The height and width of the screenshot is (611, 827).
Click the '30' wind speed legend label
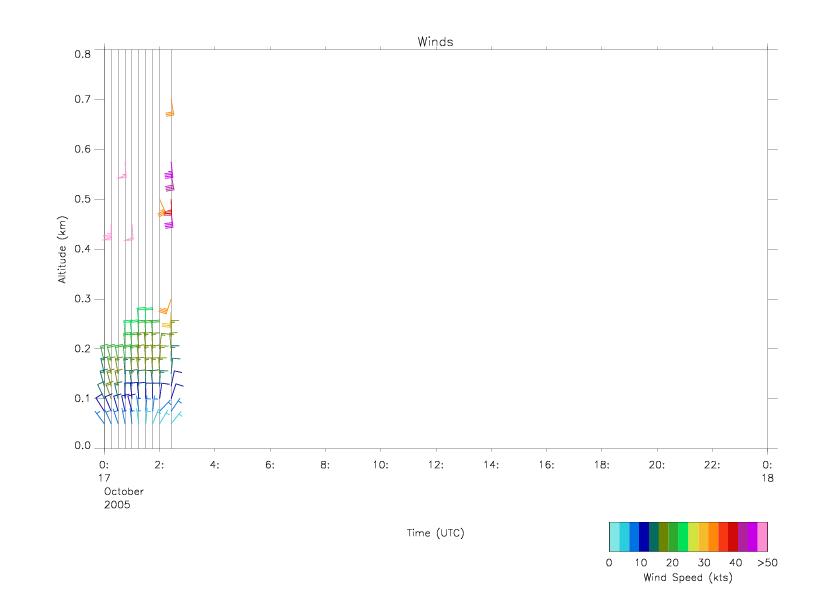click(x=704, y=562)
